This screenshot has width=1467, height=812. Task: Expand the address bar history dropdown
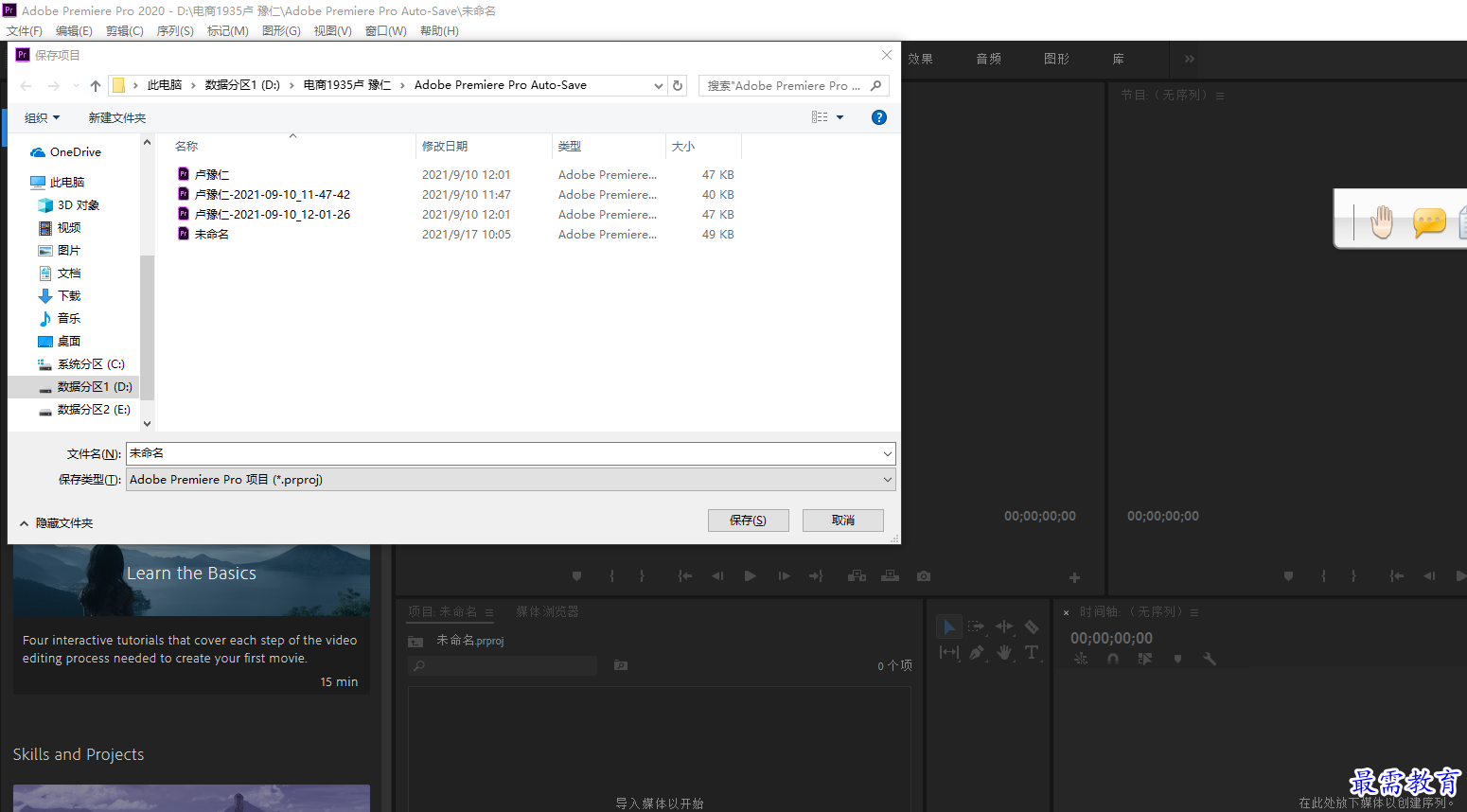[659, 85]
